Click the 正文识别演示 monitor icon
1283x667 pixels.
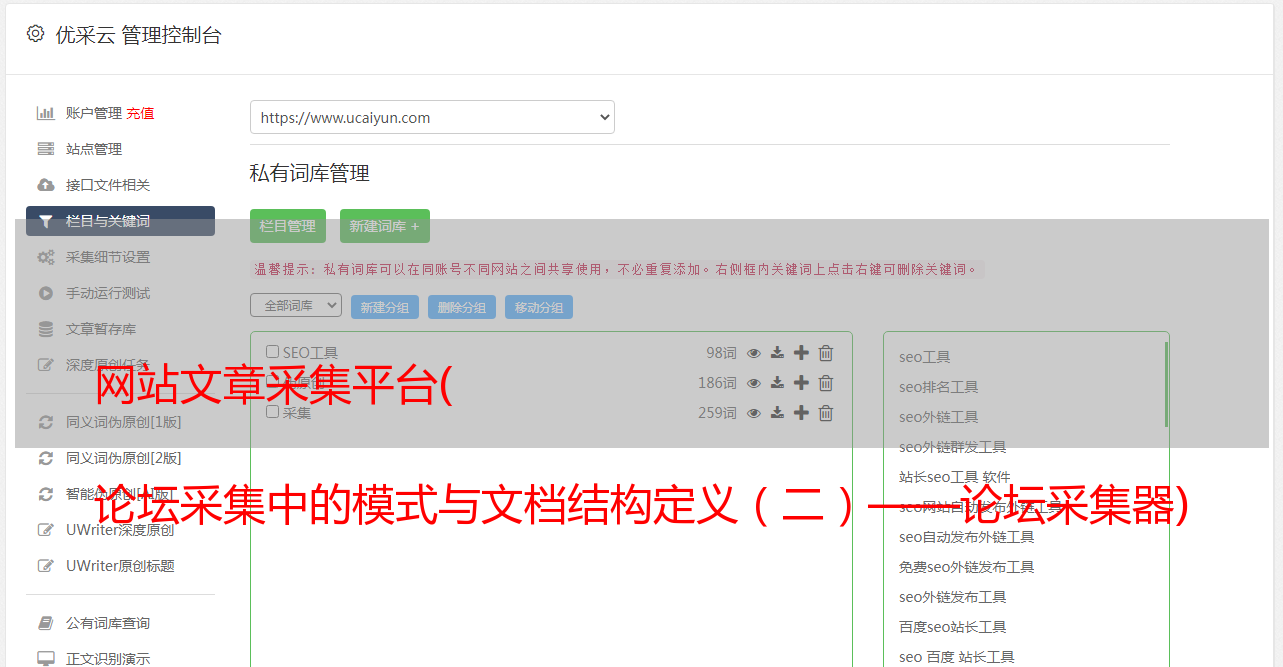coord(46,659)
